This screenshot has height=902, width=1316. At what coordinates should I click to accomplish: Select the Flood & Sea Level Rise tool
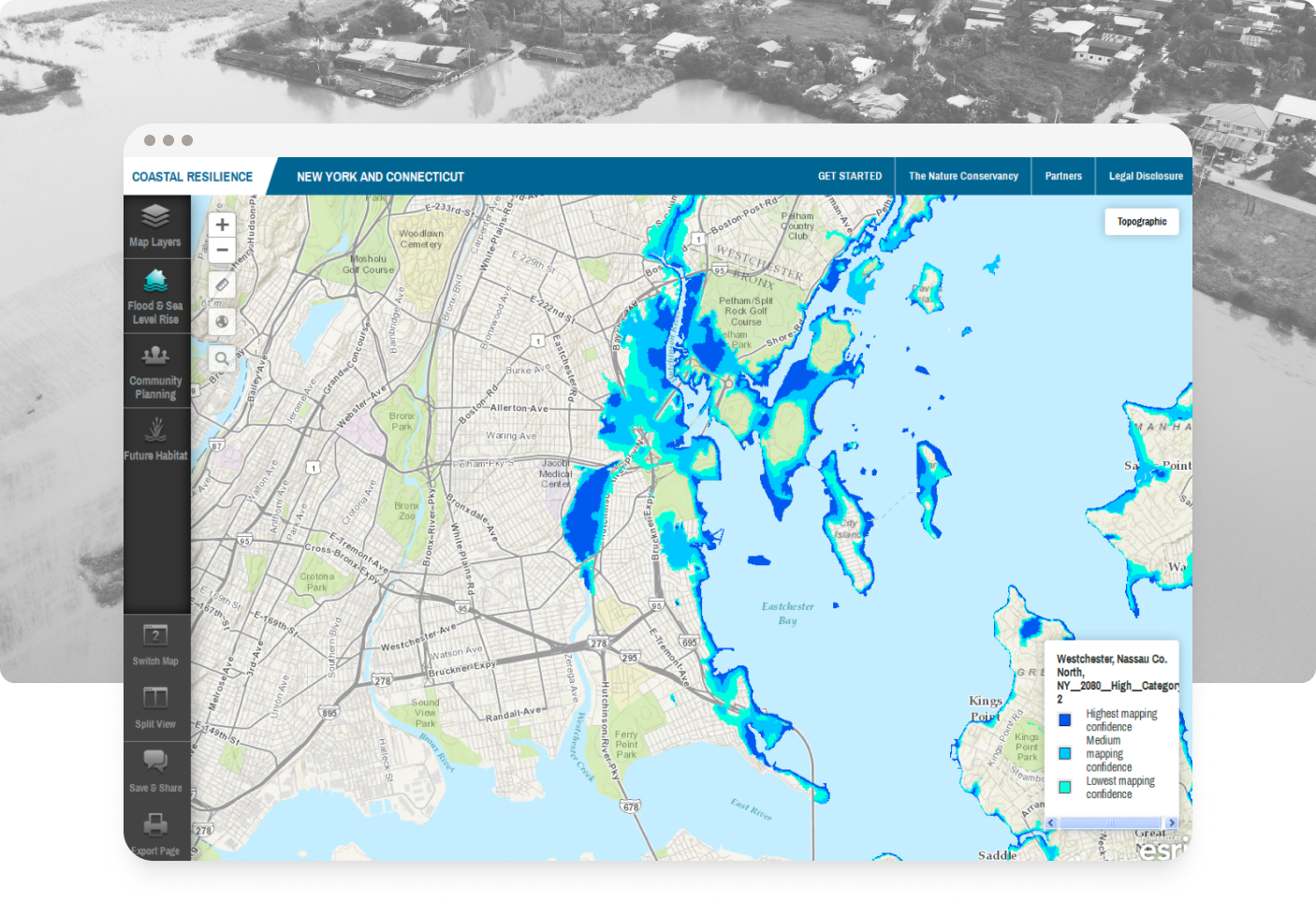pos(155,295)
